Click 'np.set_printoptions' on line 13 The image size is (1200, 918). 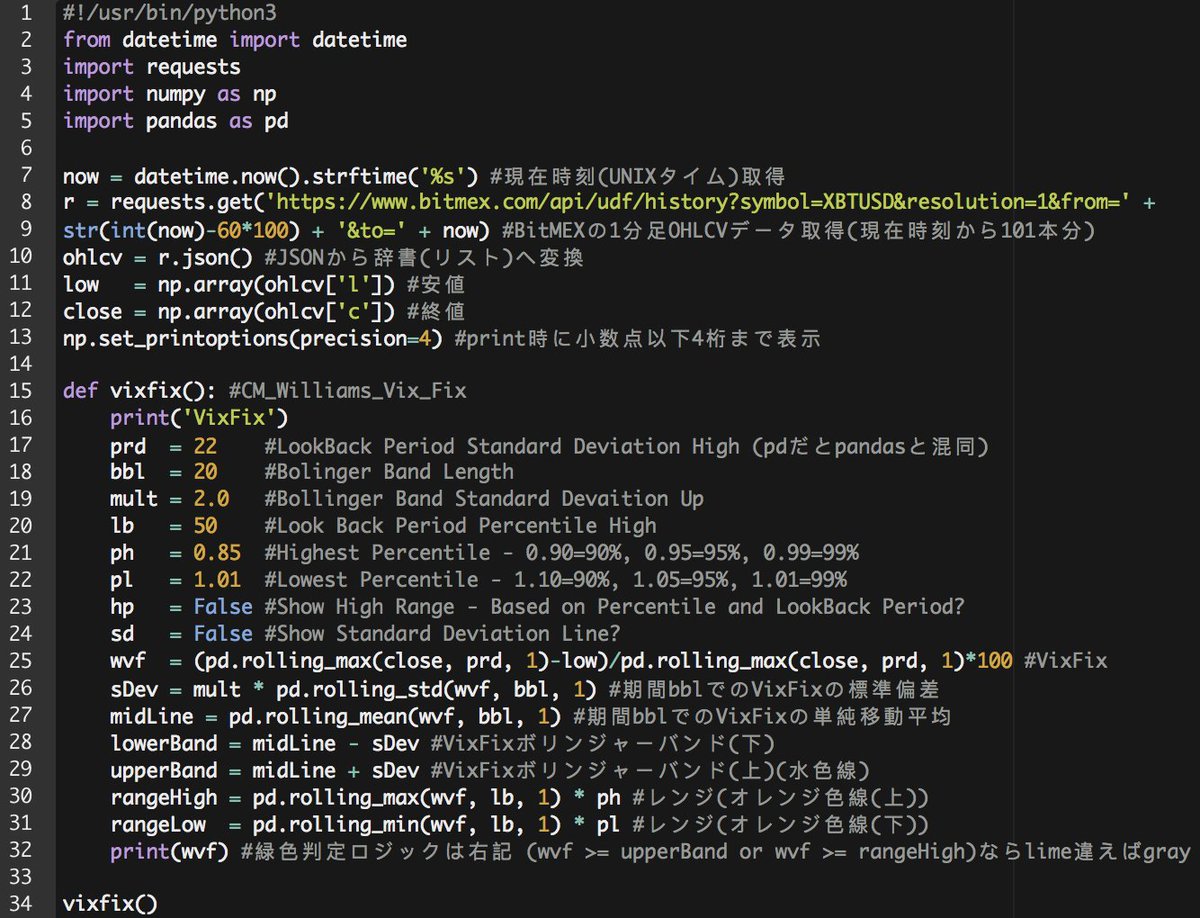175,338
